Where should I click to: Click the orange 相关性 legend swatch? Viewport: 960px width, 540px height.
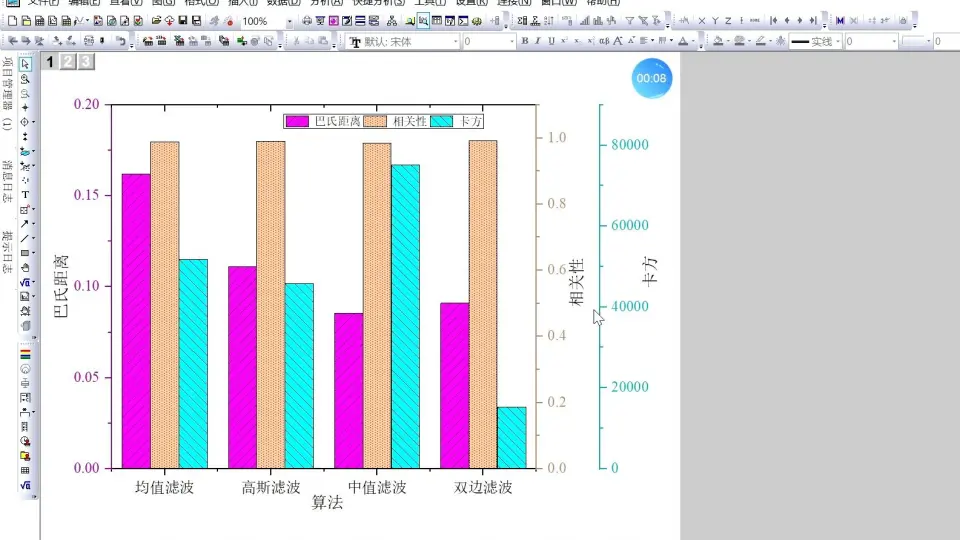[x=375, y=121]
